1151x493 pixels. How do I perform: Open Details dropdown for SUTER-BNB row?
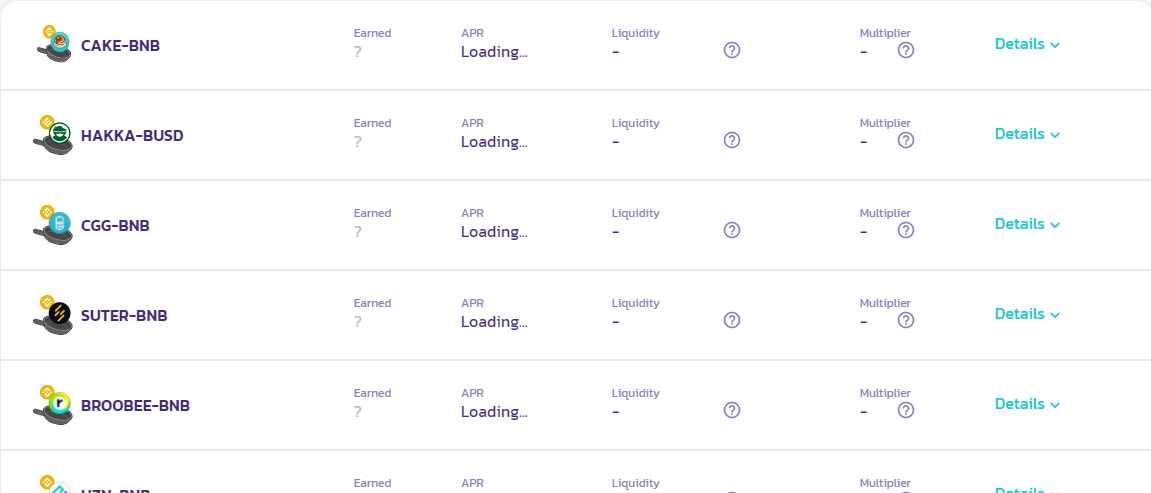click(x=1027, y=314)
